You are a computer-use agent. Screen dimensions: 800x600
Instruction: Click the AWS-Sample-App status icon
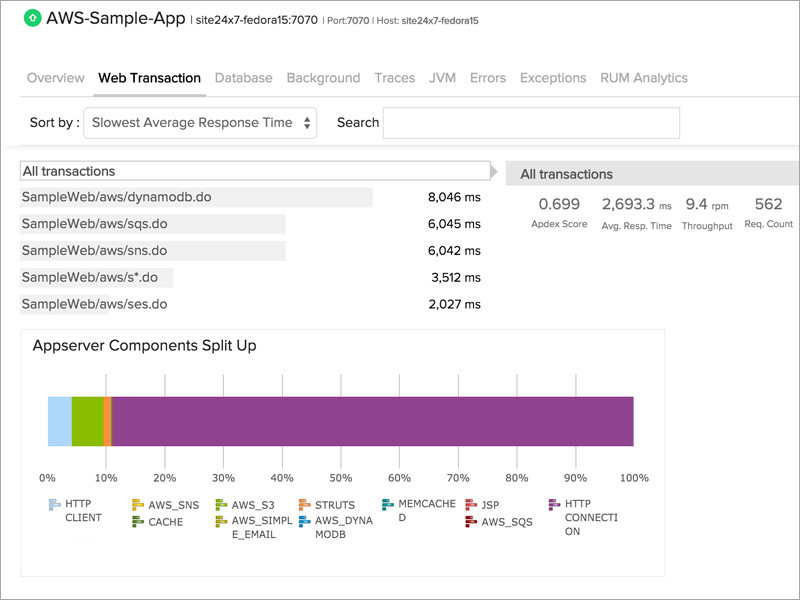[x=30, y=18]
